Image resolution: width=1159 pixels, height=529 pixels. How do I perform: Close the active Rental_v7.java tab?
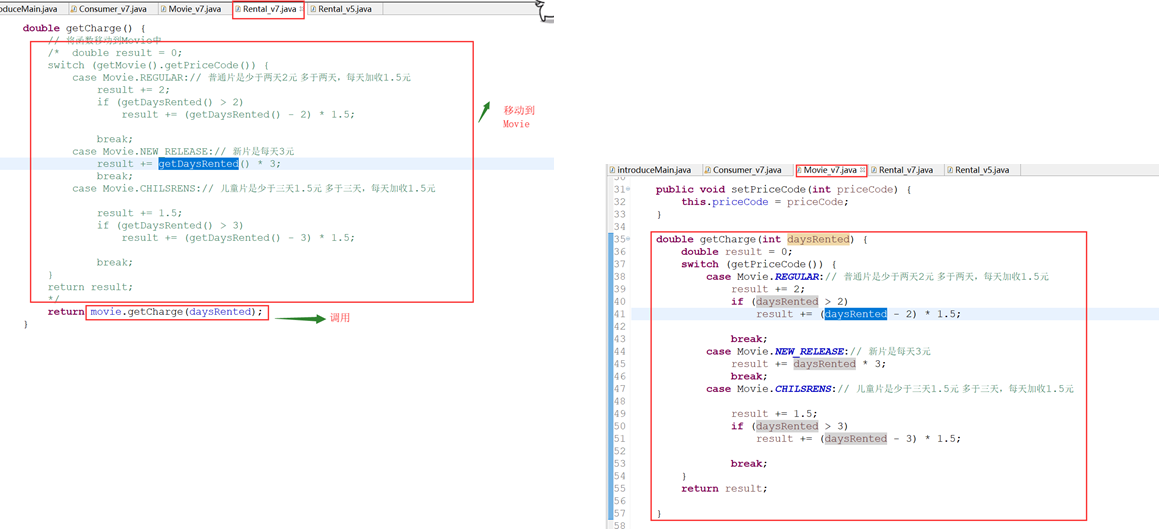(301, 9)
